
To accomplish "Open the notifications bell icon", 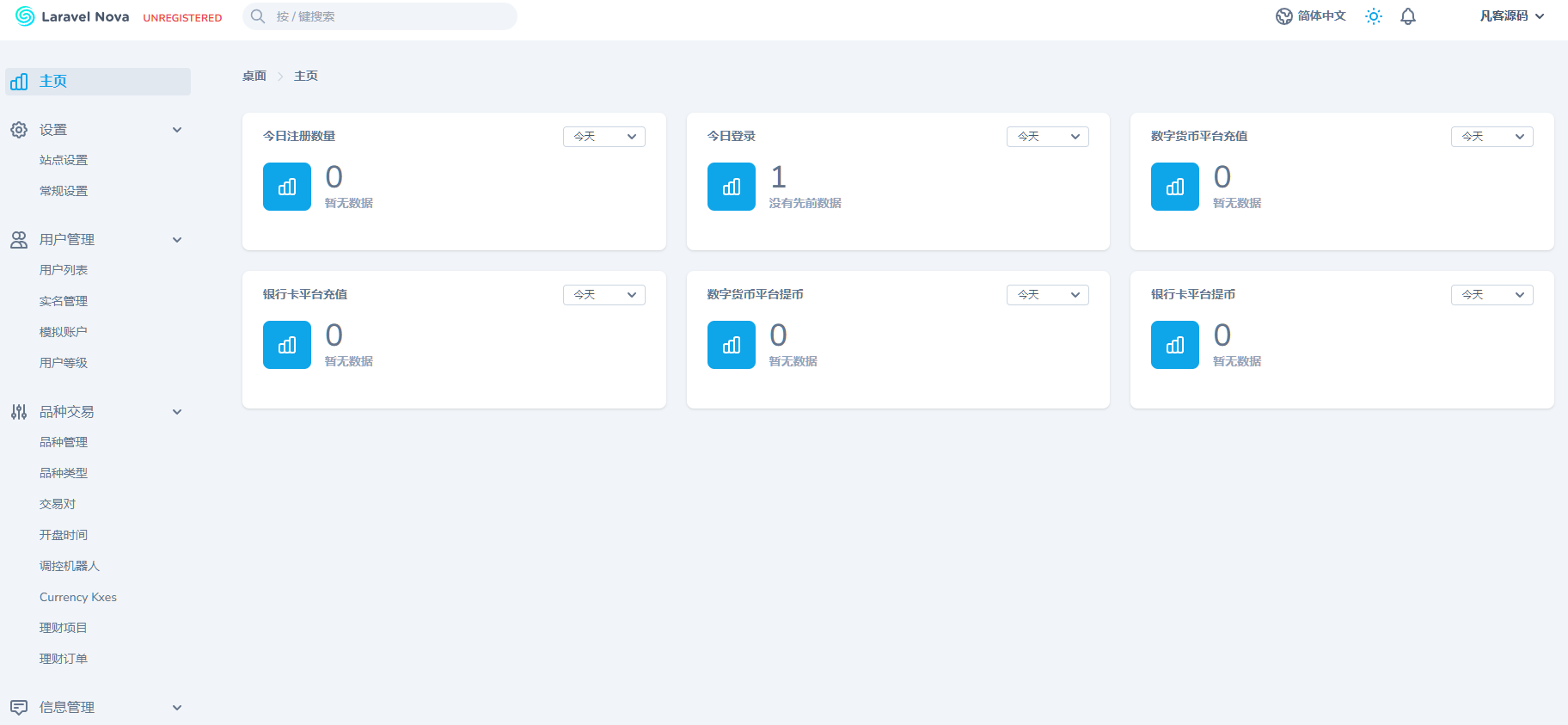I will pyautogui.click(x=1407, y=16).
